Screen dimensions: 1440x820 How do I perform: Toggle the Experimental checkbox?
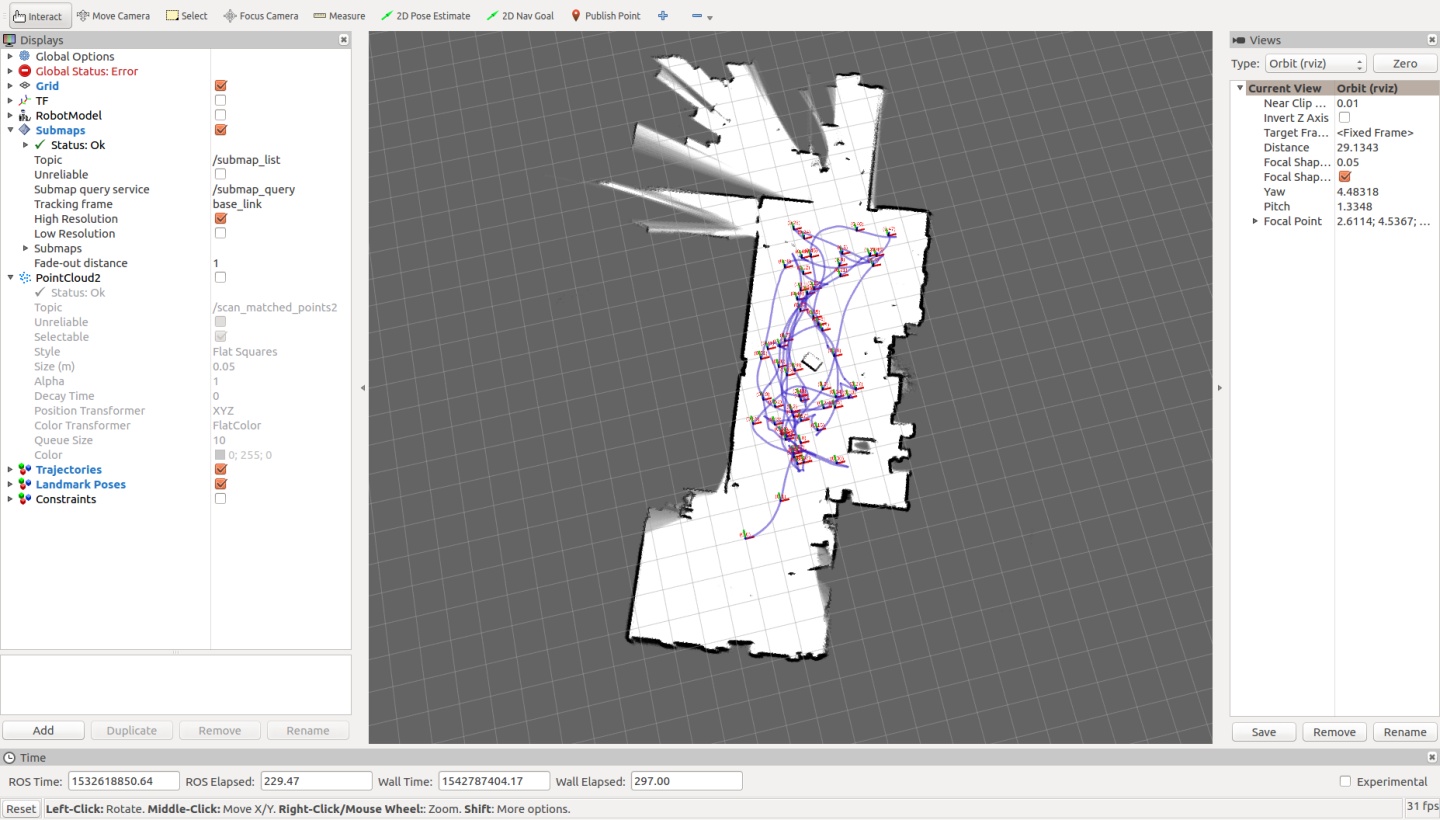[x=1345, y=781]
